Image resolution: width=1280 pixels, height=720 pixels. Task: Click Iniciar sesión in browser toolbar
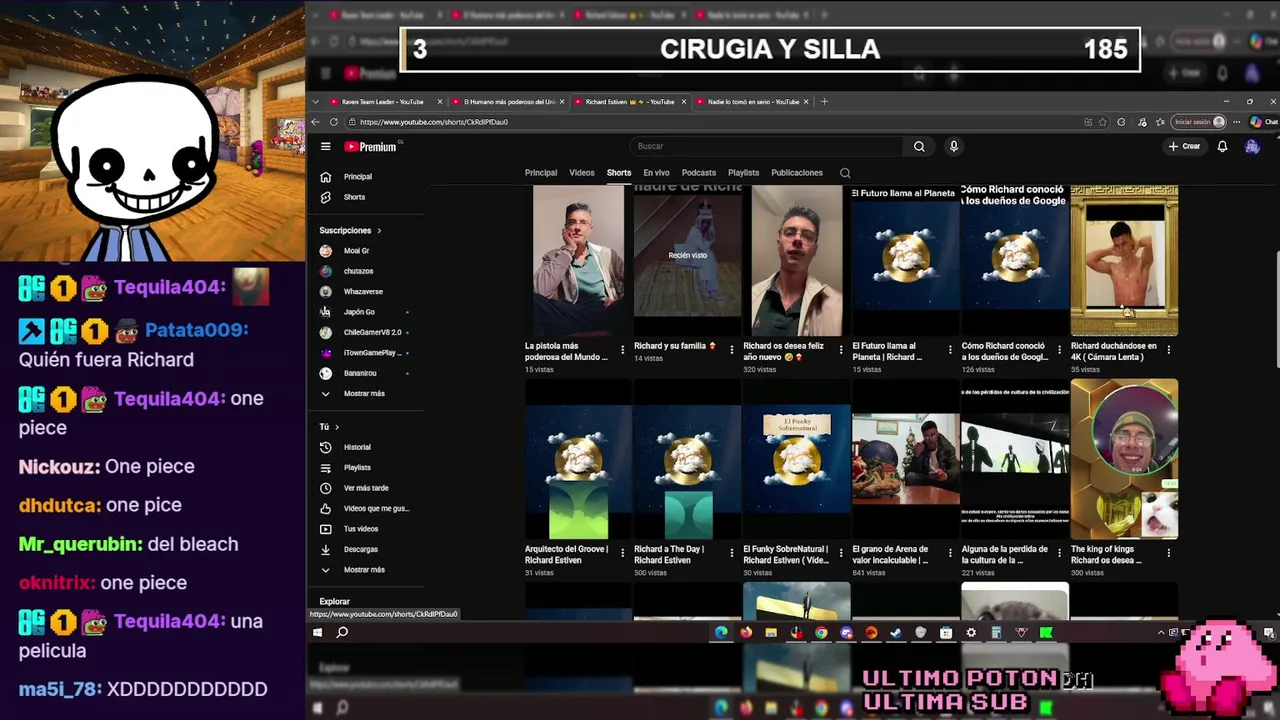pos(1200,122)
